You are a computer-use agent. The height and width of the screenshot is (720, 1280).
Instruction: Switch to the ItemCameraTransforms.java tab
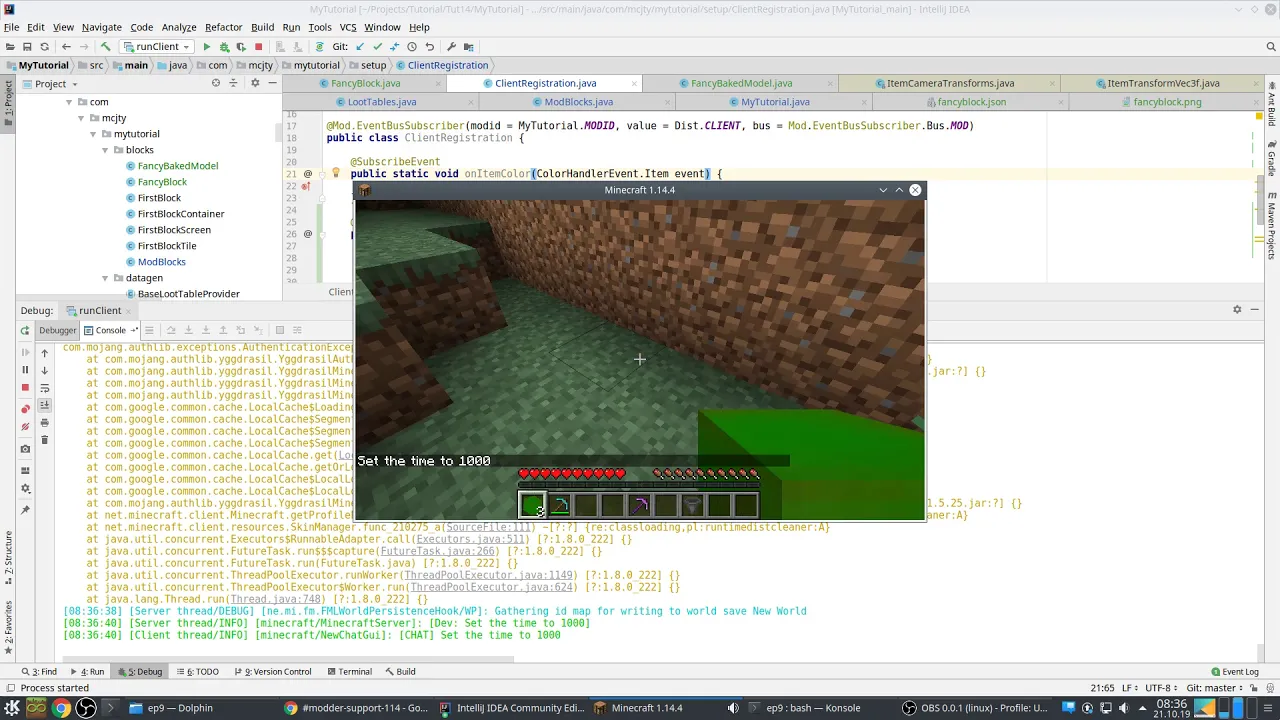pyautogui.click(x=950, y=84)
